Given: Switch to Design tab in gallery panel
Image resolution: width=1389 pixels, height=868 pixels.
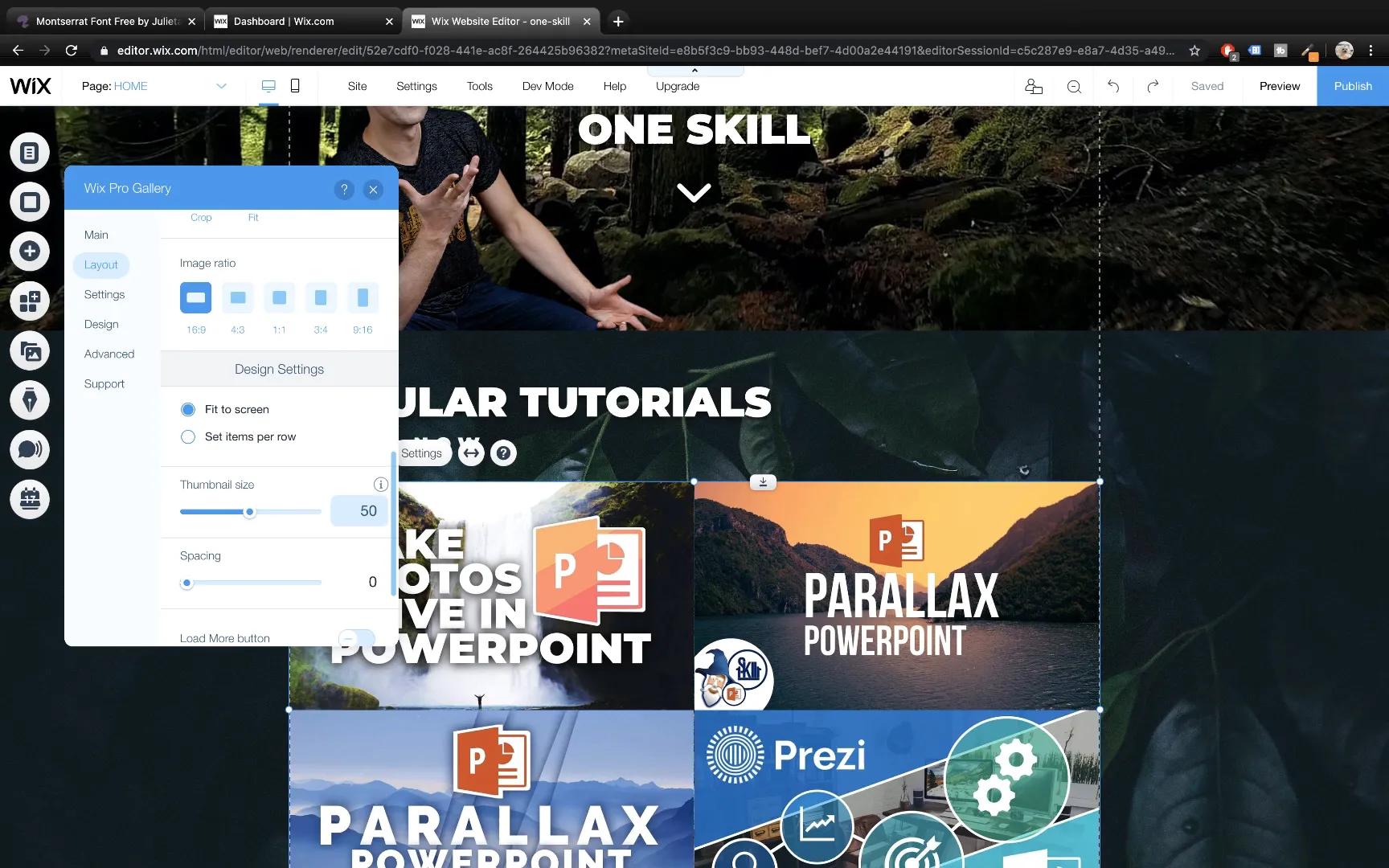Looking at the screenshot, I should (x=101, y=325).
